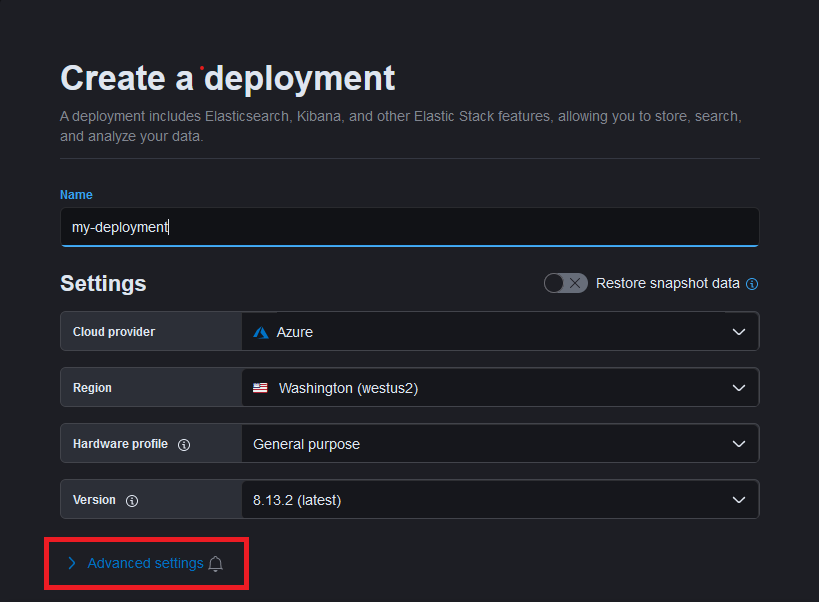Expand the Version dropdown arrow
Screen dimensions: 819x602
click(738, 500)
